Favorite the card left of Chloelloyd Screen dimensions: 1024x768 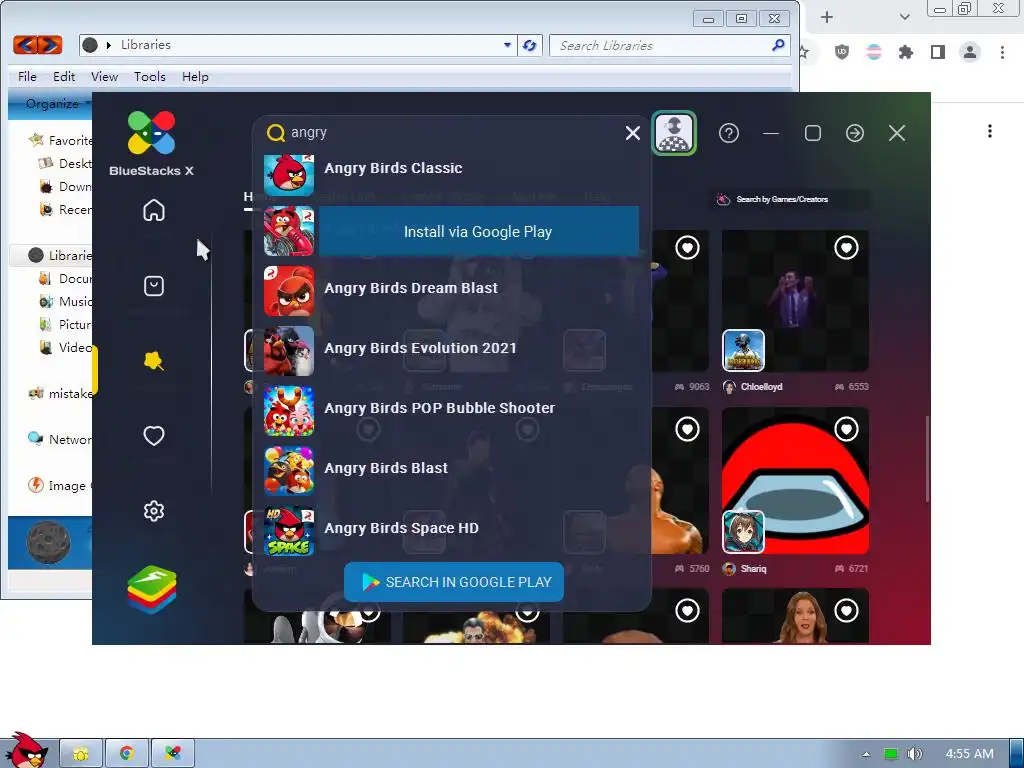coord(687,248)
